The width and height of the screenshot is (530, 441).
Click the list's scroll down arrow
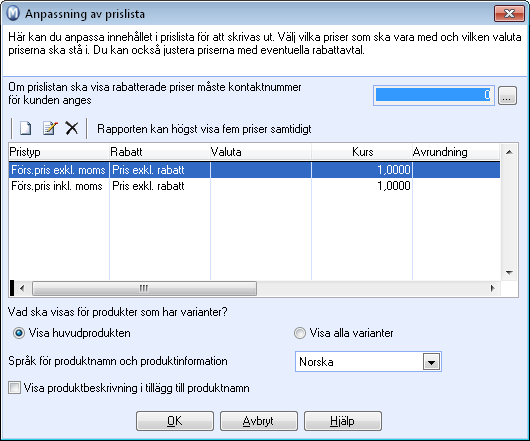pyautogui.click(x=509, y=272)
